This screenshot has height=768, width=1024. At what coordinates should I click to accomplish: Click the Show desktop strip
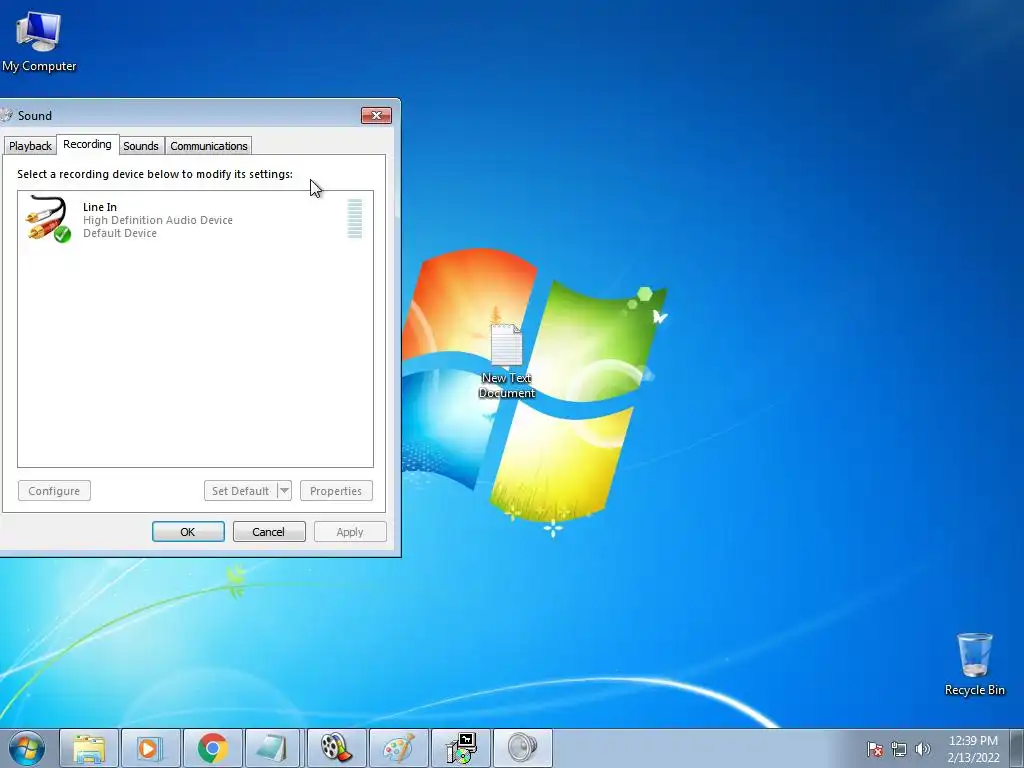(x=1017, y=748)
